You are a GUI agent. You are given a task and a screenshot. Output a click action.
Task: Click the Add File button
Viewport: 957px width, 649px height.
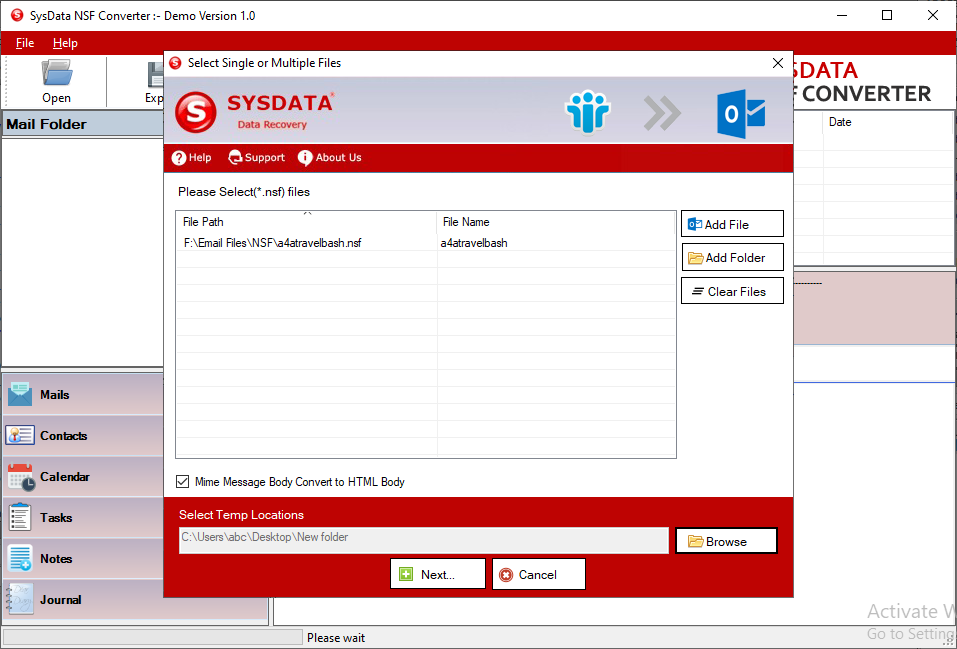[732, 224]
